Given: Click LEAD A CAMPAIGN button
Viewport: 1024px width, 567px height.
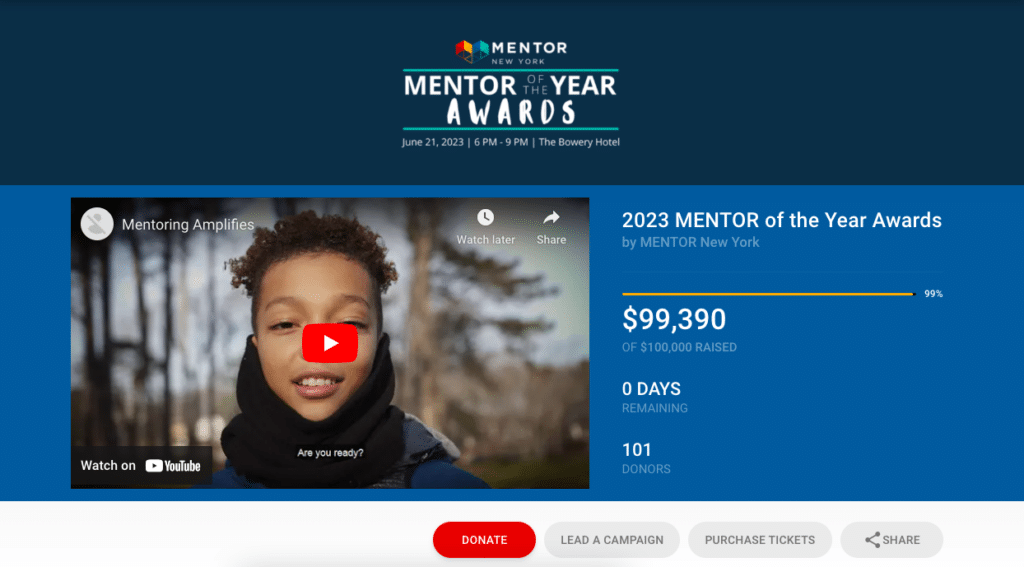Looking at the screenshot, I should [612, 540].
